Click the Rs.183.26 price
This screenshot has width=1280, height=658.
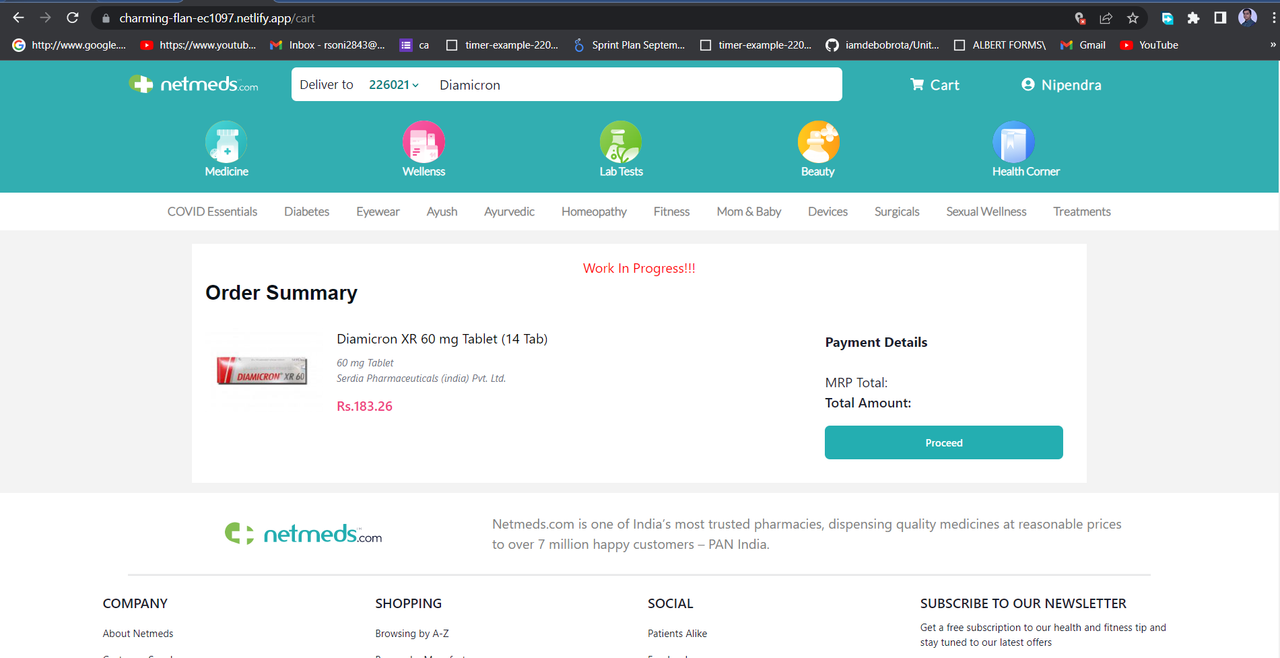pyautogui.click(x=364, y=407)
